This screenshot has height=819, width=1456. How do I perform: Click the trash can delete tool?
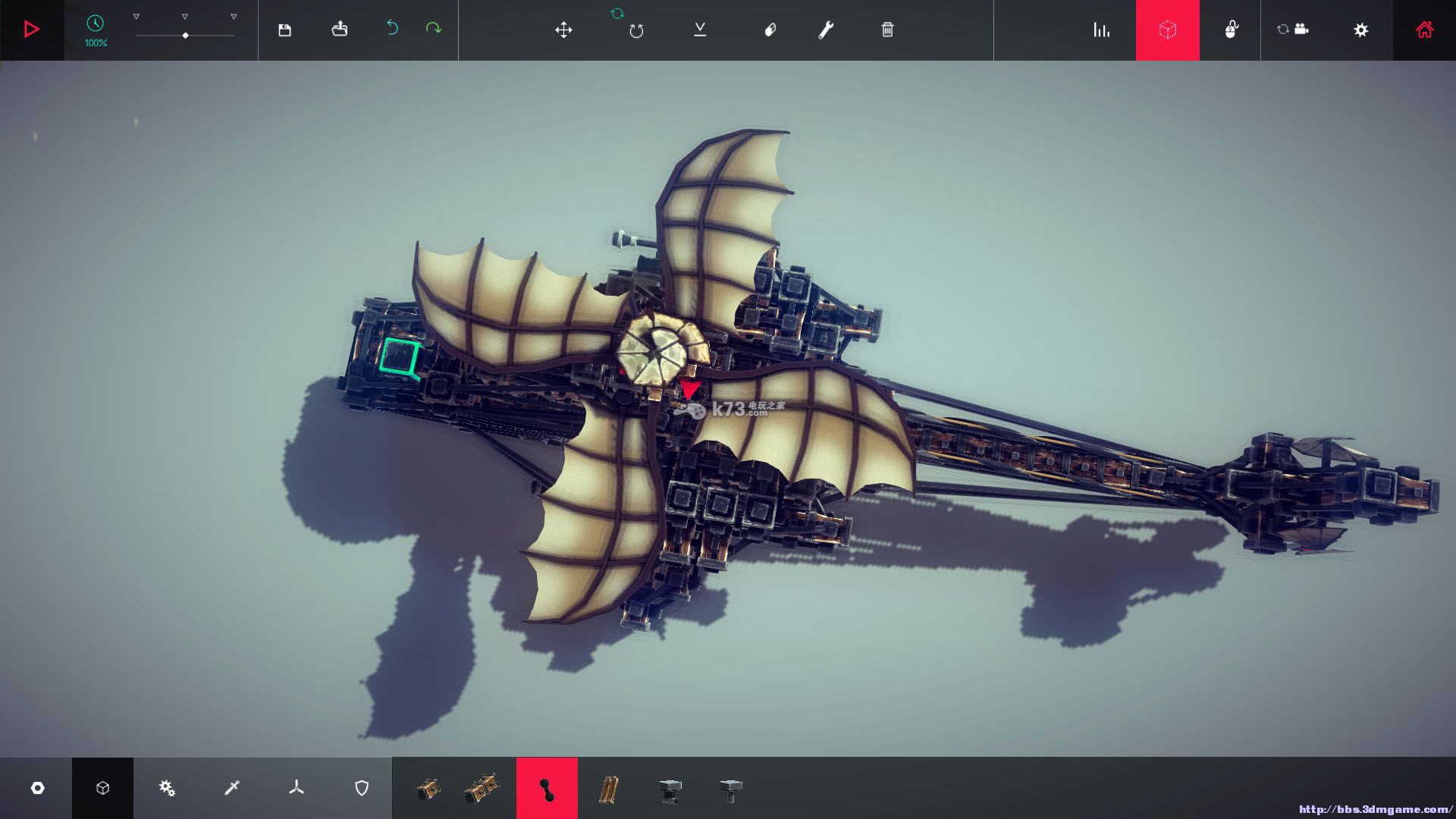(x=887, y=30)
